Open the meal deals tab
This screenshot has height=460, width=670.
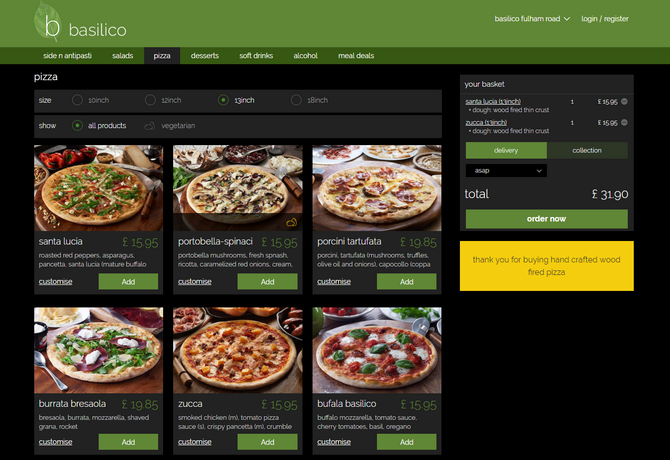point(356,56)
